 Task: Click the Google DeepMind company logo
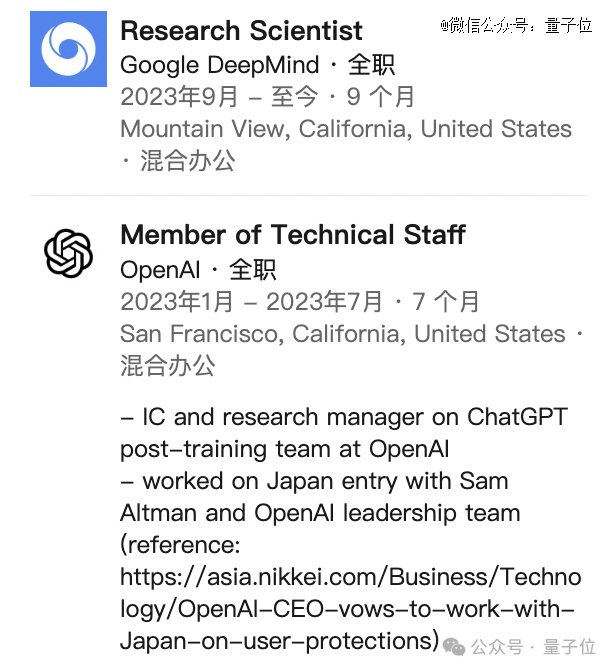coord(68,49)
